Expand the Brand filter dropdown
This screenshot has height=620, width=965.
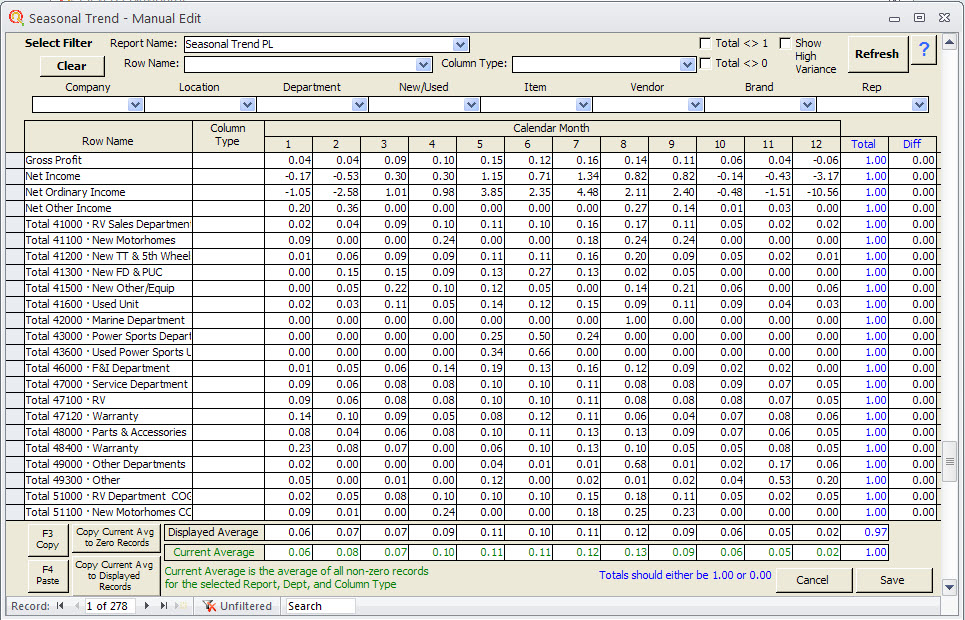807,105
